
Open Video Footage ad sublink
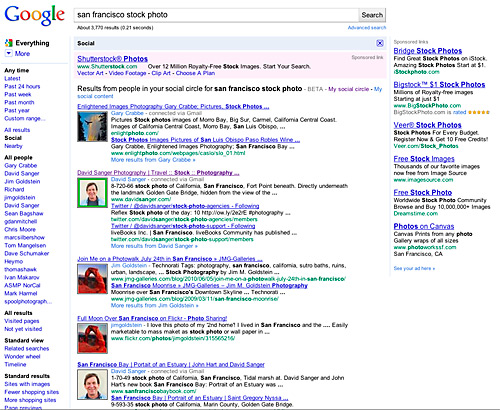pyautogui.click(x=127, y=73)
